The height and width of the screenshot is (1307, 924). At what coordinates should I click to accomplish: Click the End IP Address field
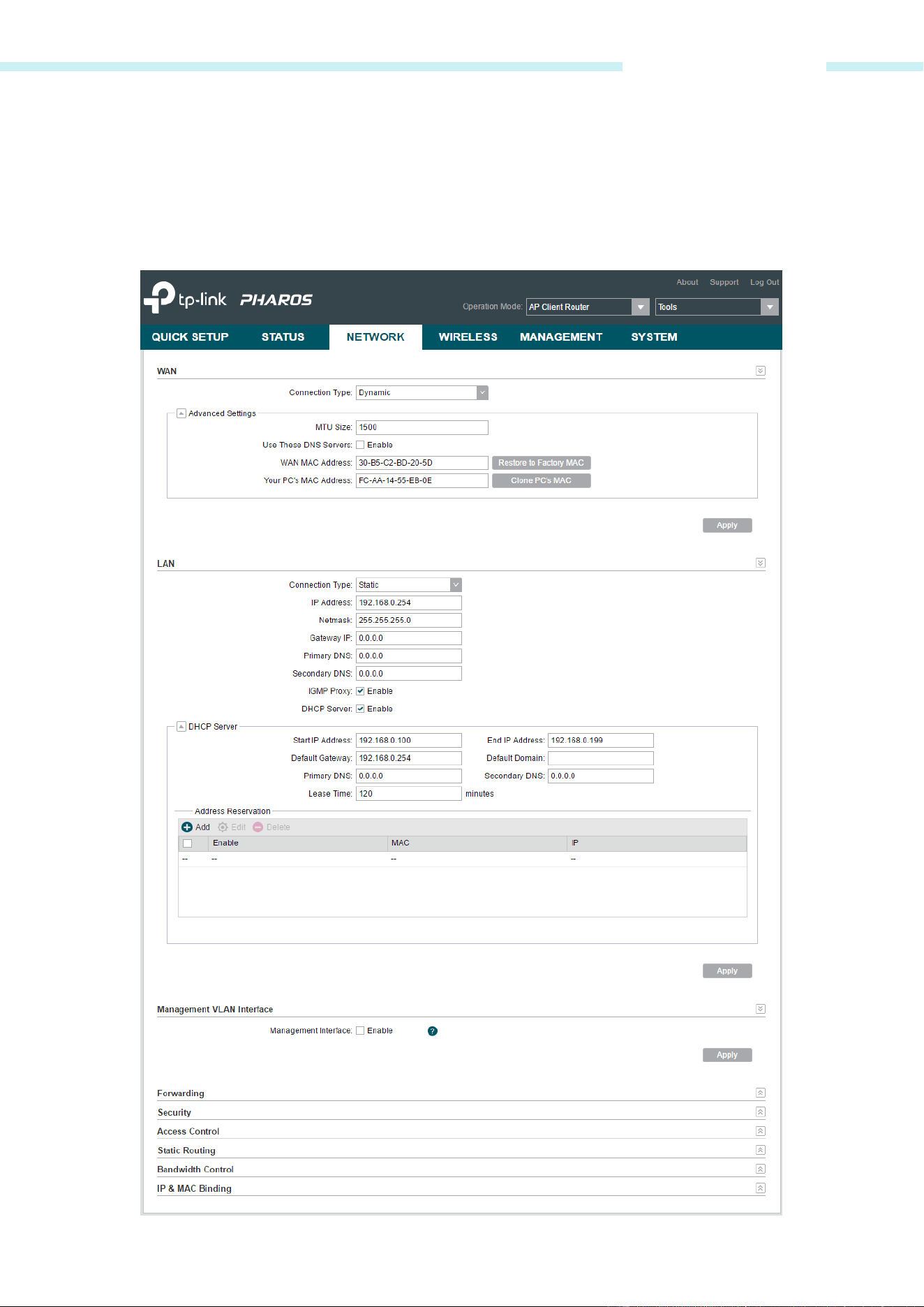click(x=601, y=740)
